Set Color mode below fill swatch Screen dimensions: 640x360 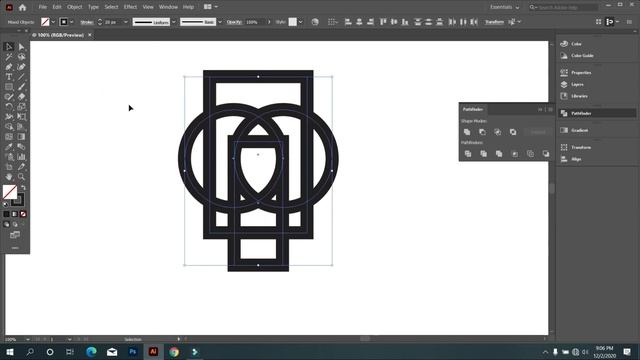[x=6, y=214]
